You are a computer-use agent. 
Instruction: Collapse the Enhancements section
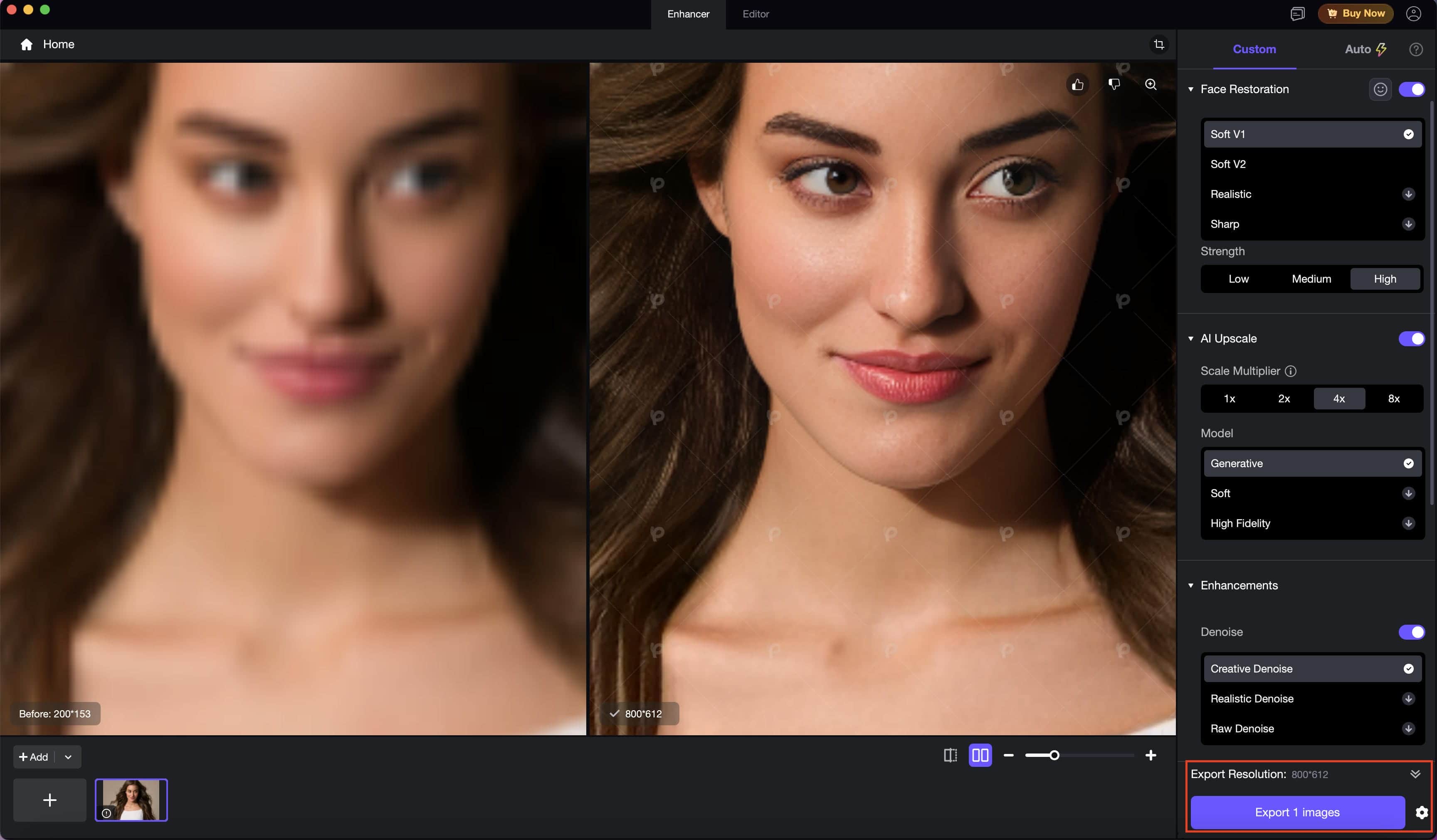click(1191, 585)
